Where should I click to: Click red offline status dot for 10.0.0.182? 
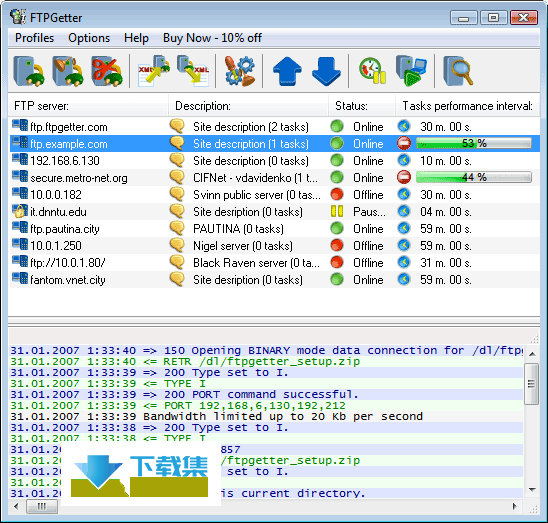tap(337, 194)
